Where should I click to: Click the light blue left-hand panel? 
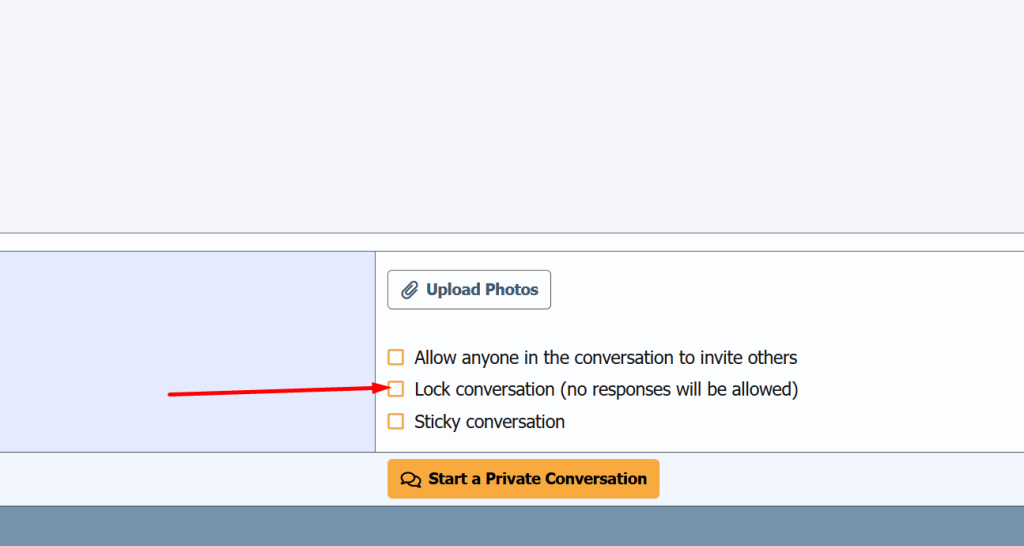187,320
